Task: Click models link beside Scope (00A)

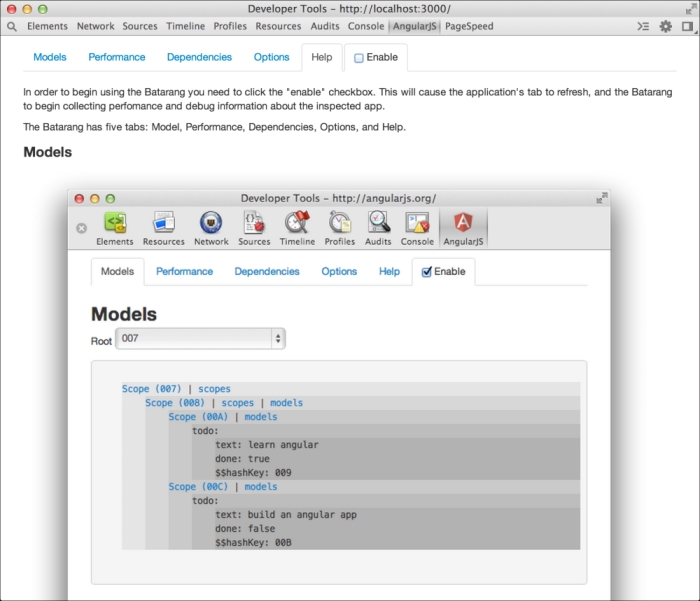Action: 261,417
